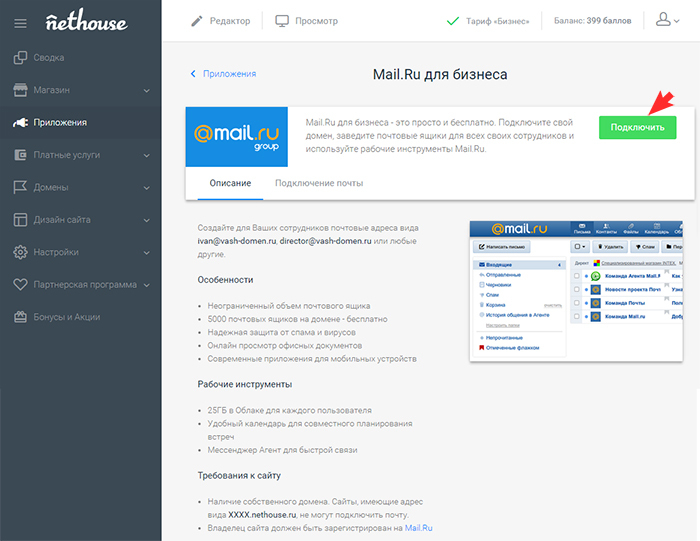The height and width of the screenshot is (541, 700).
Task: Click the Рабочие инструменты heading
Action: click(x=245, y=384)
